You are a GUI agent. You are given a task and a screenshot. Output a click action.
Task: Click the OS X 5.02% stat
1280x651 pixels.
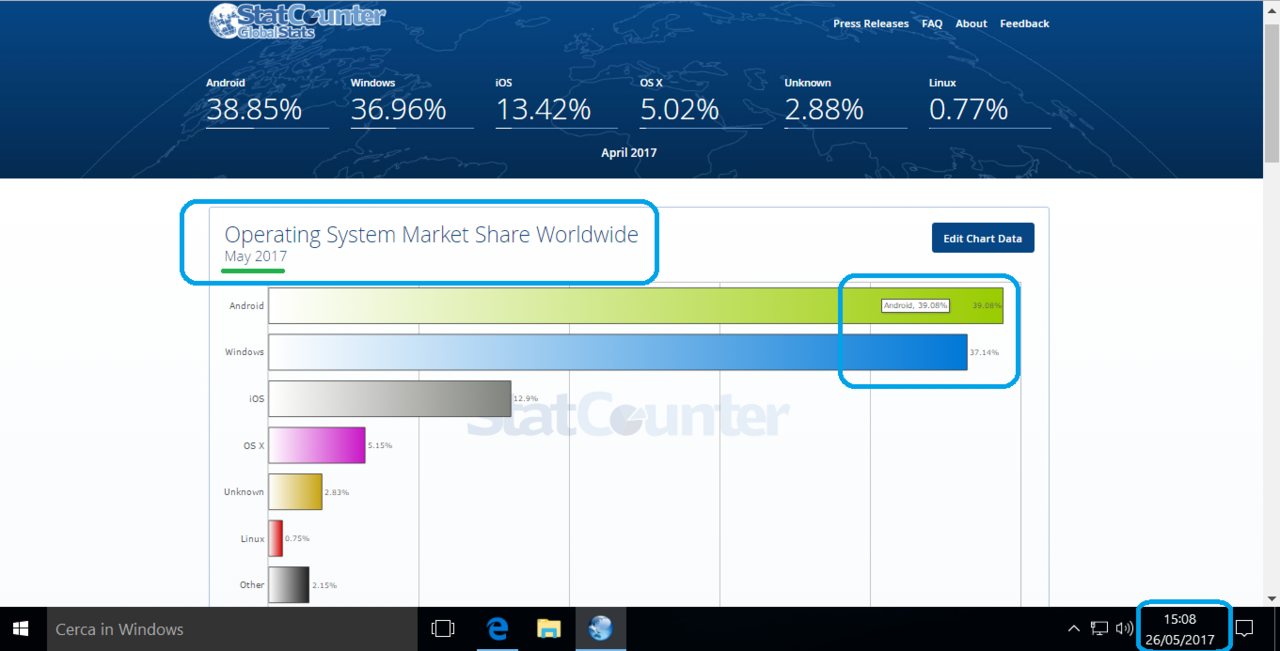click(701, 102)
